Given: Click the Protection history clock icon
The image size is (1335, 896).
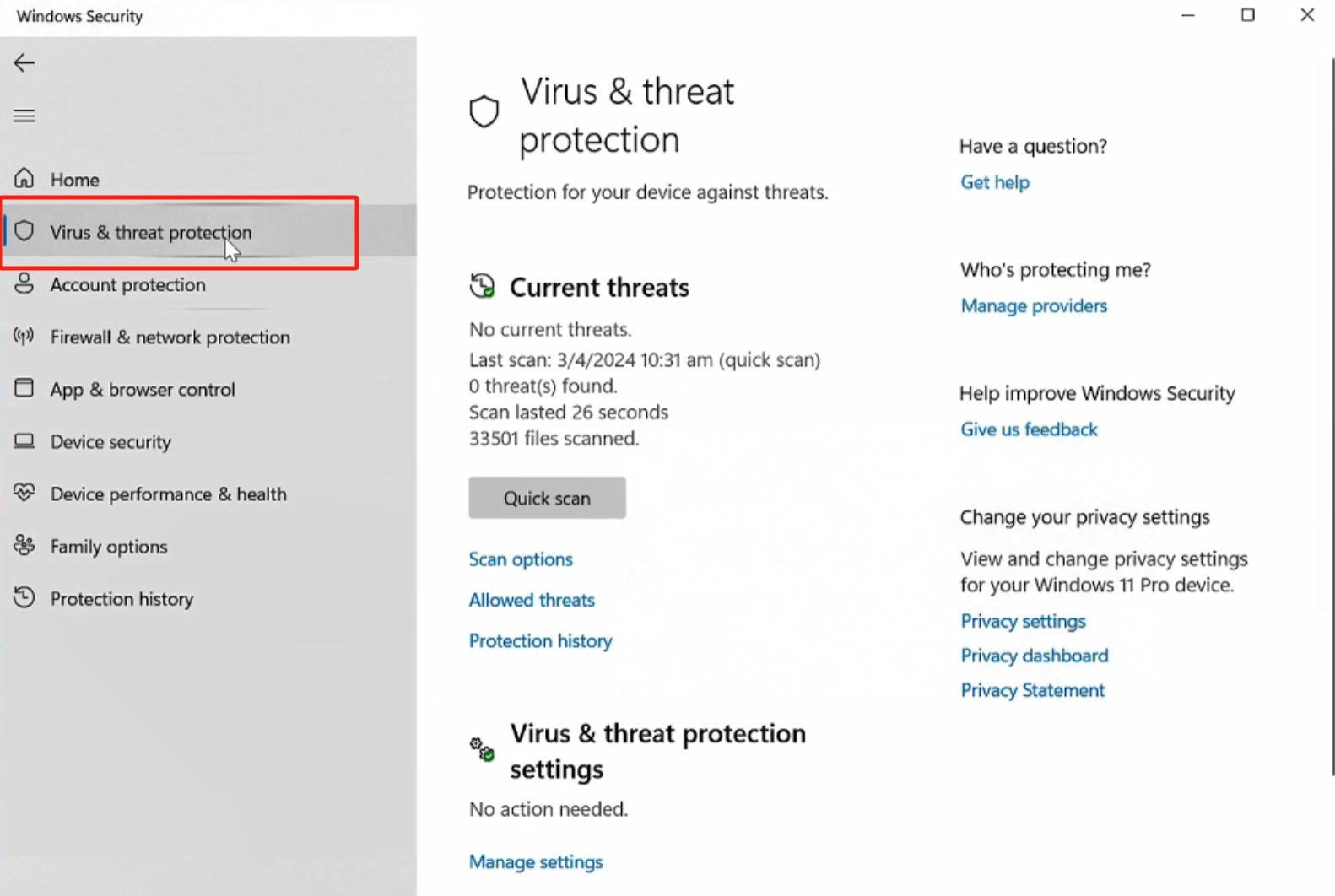Looking at the screenshot, I should click(24, 598).
